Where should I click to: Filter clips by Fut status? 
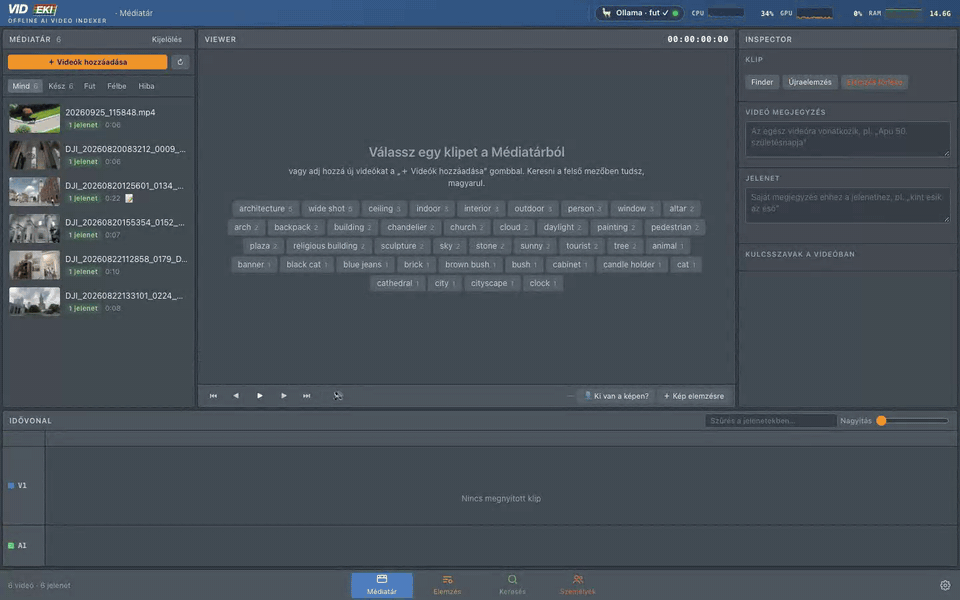coord(89,86)
